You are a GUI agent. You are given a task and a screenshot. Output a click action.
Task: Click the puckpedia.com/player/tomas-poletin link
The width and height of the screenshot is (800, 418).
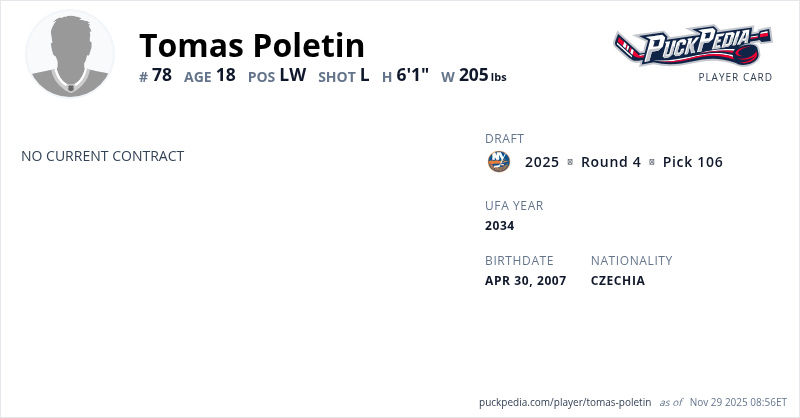point(565,402)
